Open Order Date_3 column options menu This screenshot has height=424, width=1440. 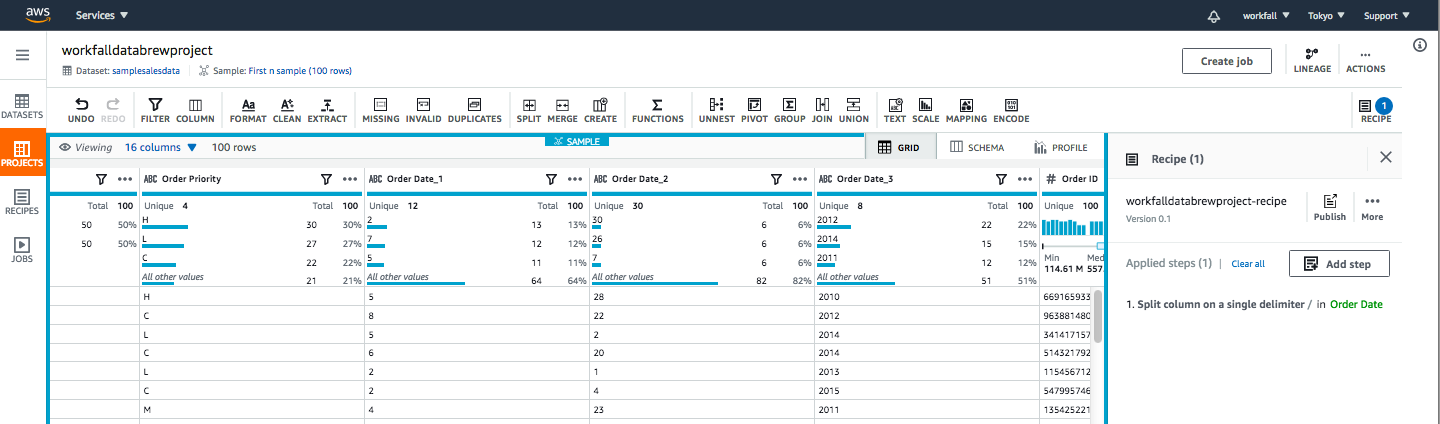pos(1024,179)
